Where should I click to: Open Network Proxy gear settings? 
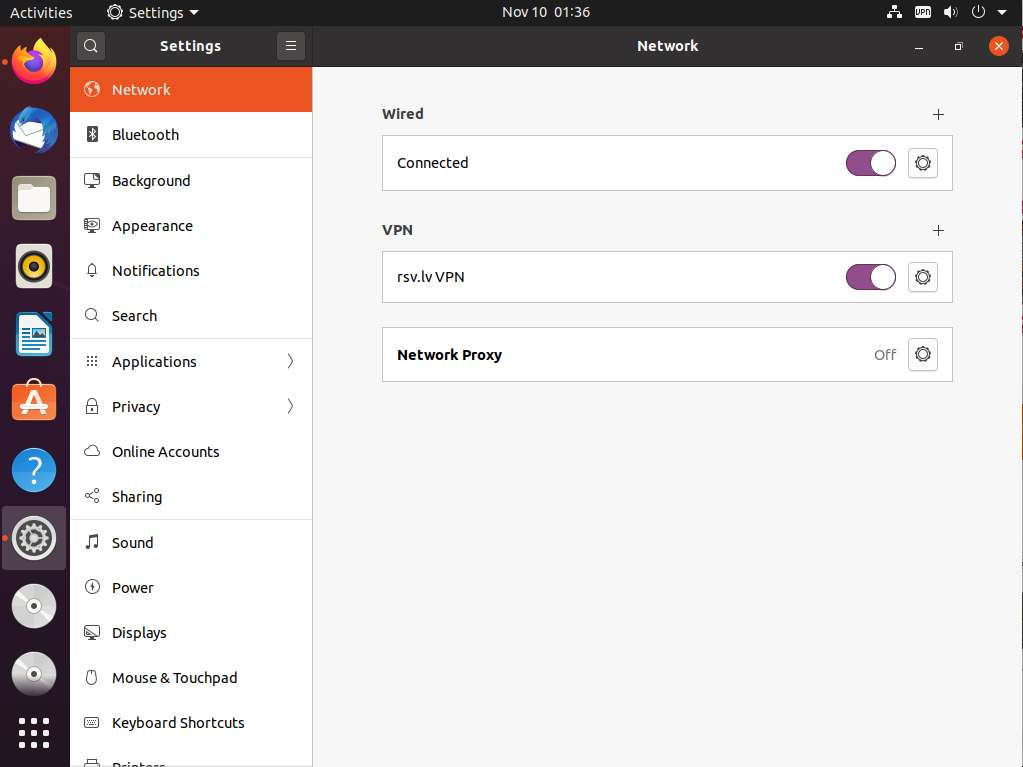click(x=922, y=354)
